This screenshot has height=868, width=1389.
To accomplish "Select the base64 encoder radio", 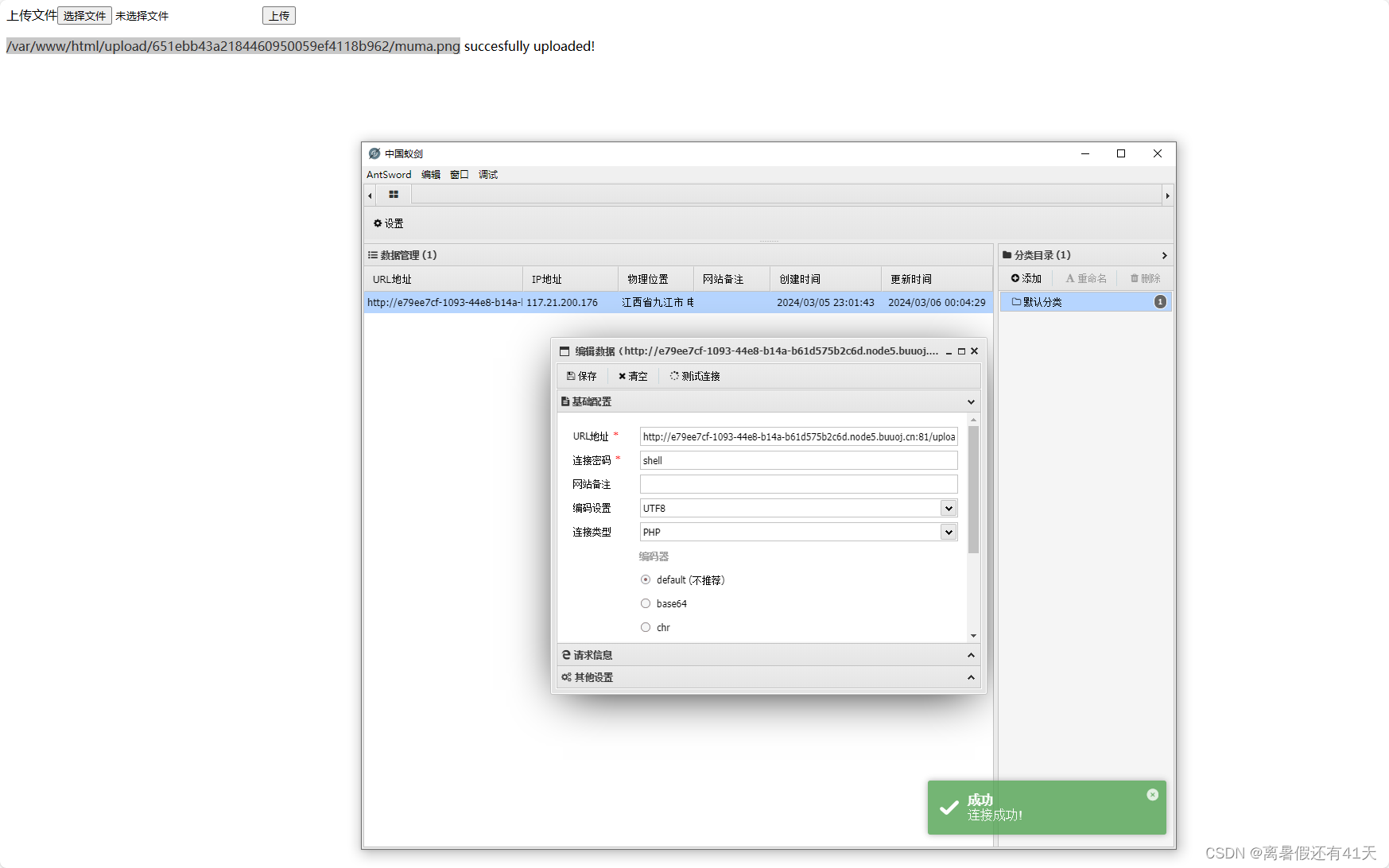I will [646, 603].
